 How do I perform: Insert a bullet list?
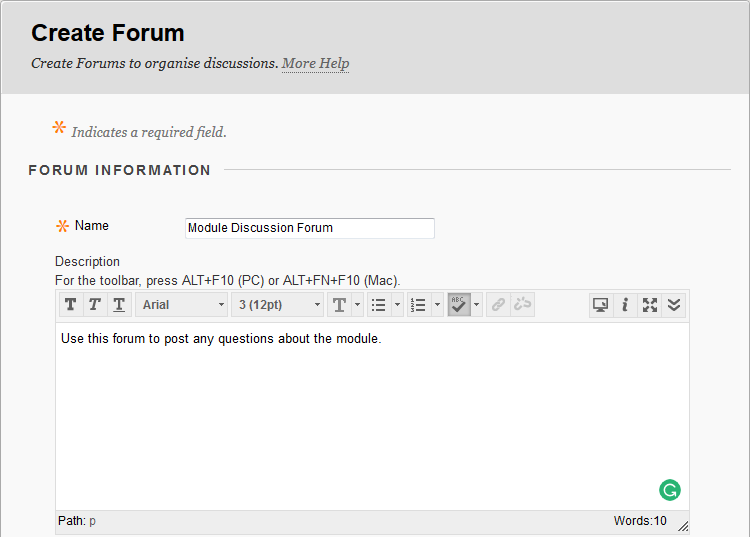(379, 305)
